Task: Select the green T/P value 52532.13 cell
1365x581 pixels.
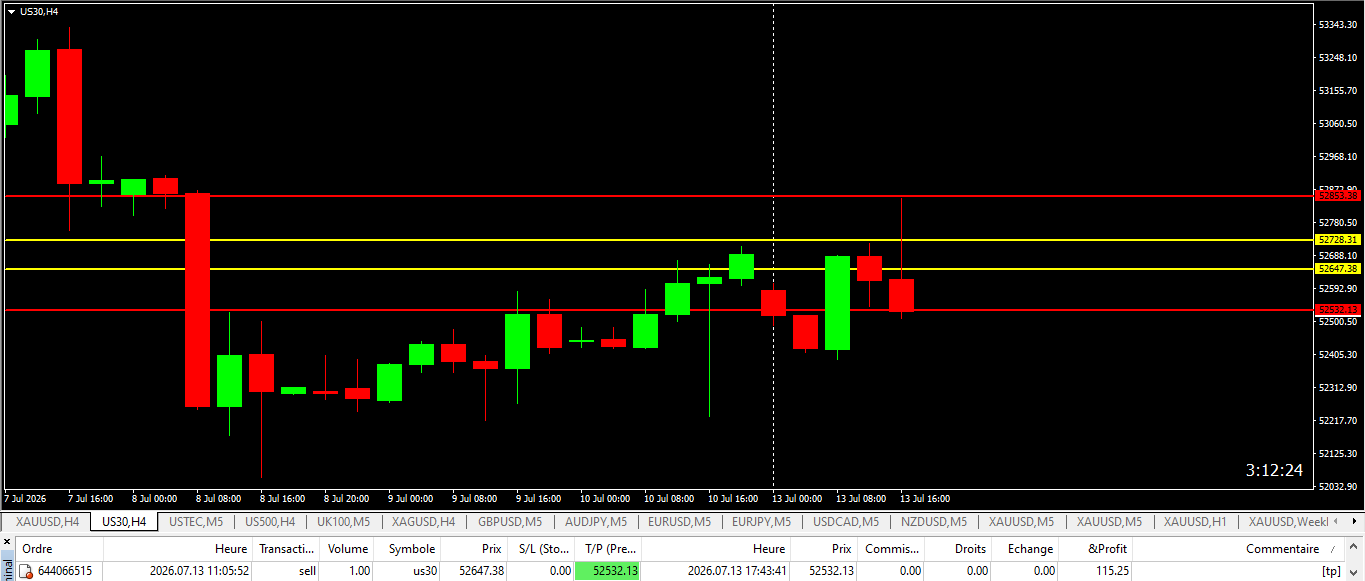Action: point(608,571)
